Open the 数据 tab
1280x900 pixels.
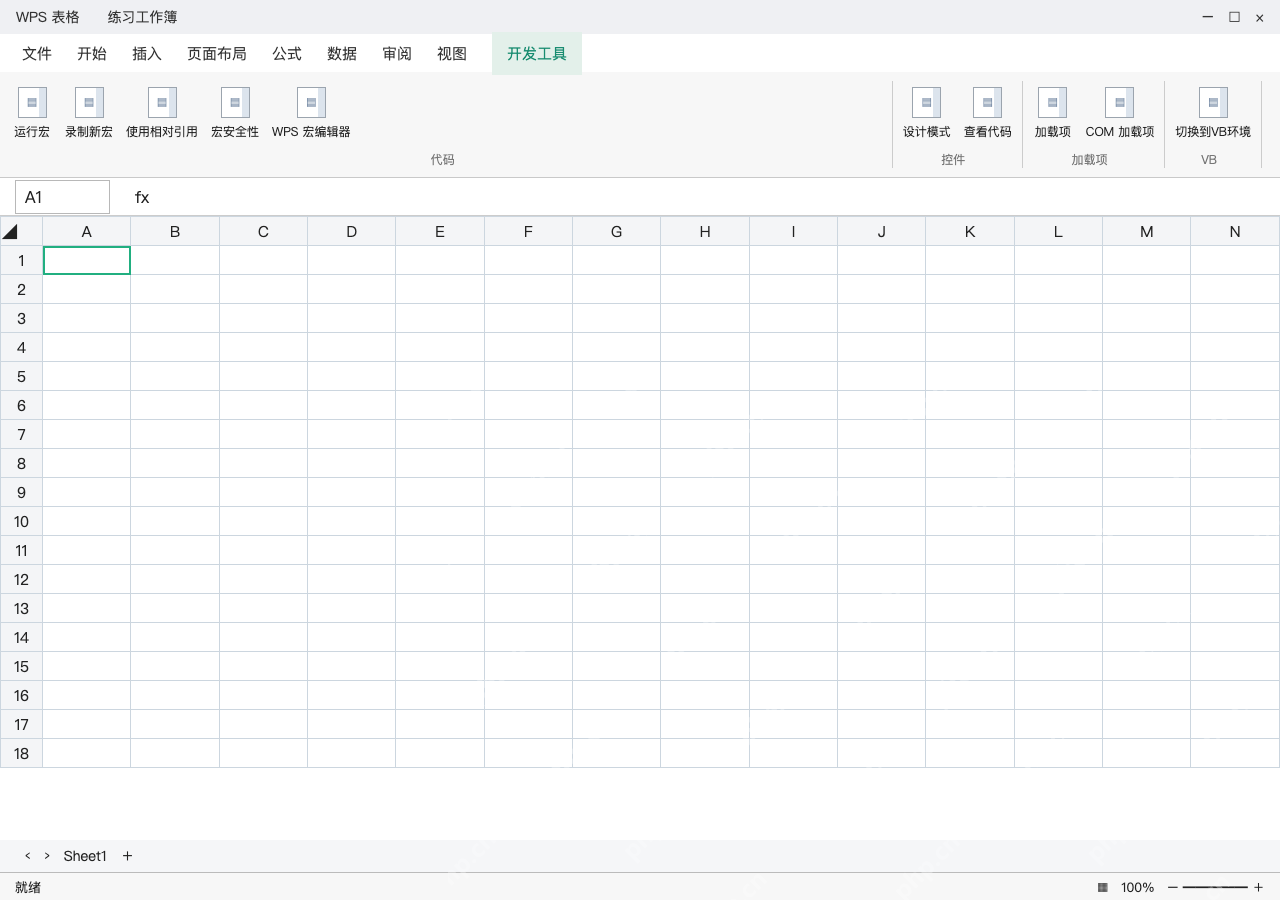(x=342, y=54)
